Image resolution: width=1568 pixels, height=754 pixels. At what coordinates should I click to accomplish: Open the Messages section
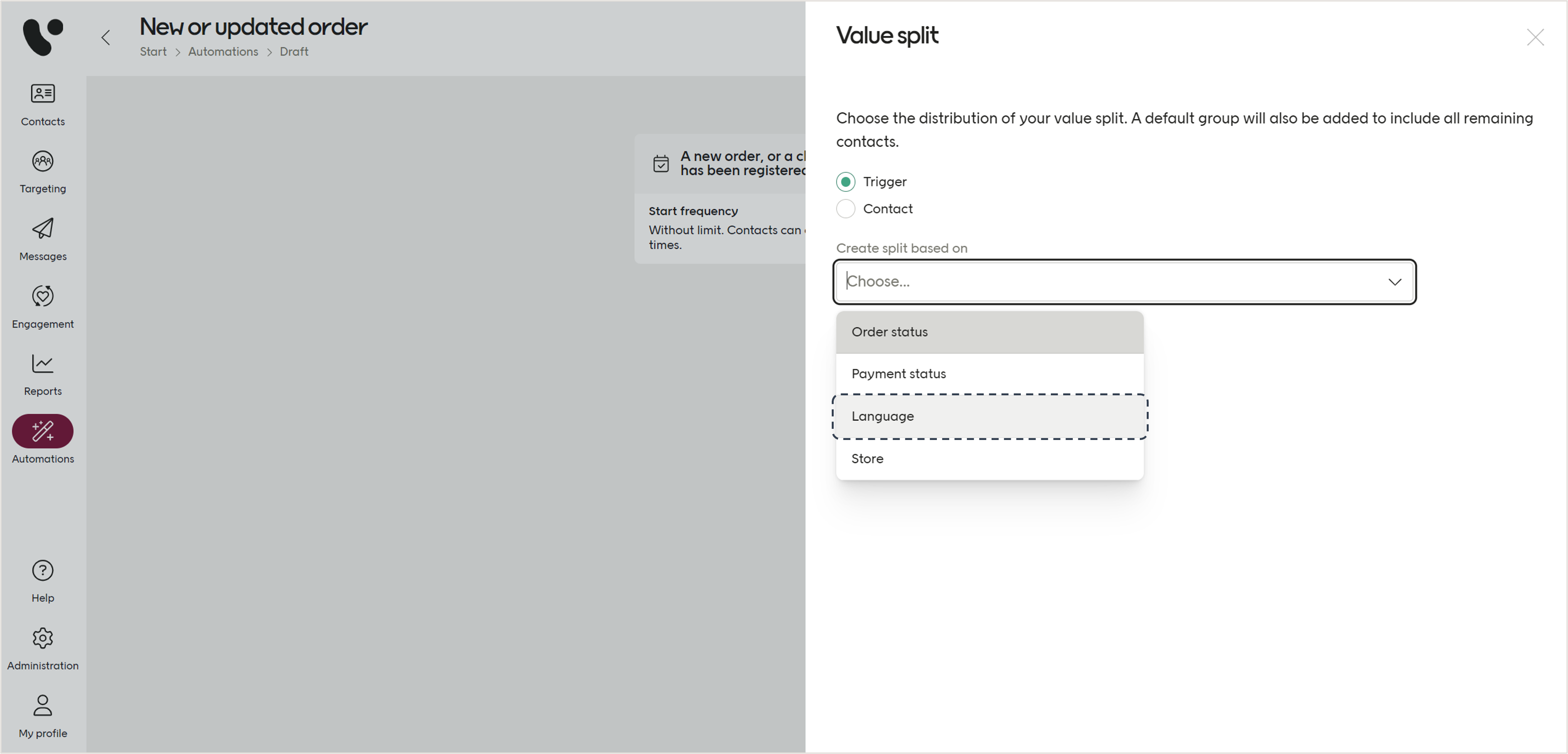point(42,239)
